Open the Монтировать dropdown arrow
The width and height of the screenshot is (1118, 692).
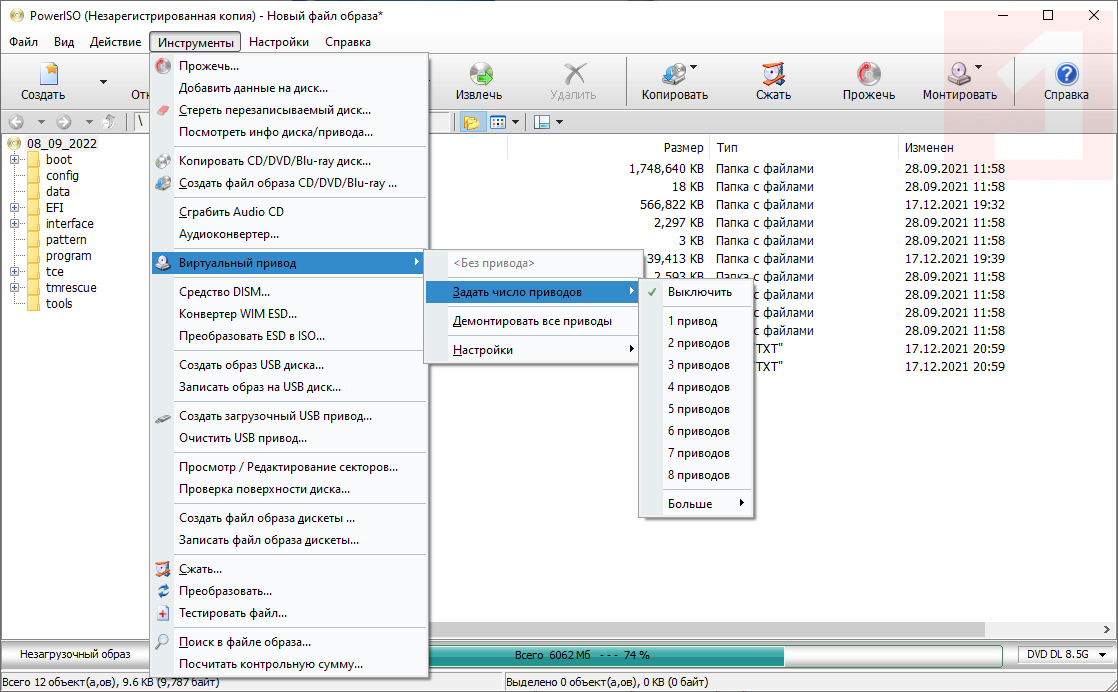(x=978, y=68)
